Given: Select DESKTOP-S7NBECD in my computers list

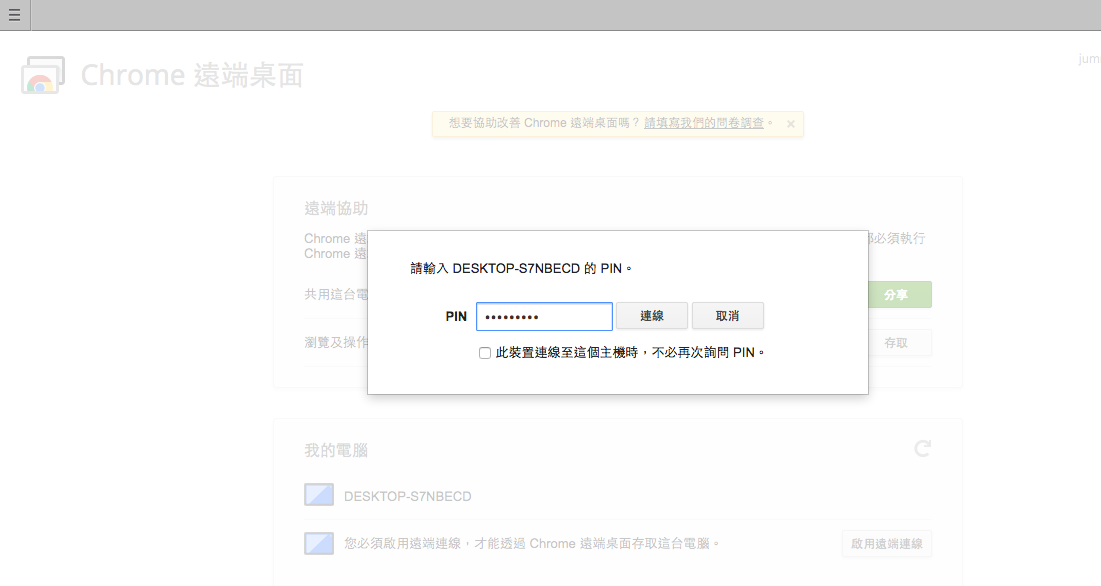Looking at the screenshot, I should point(618,495).
